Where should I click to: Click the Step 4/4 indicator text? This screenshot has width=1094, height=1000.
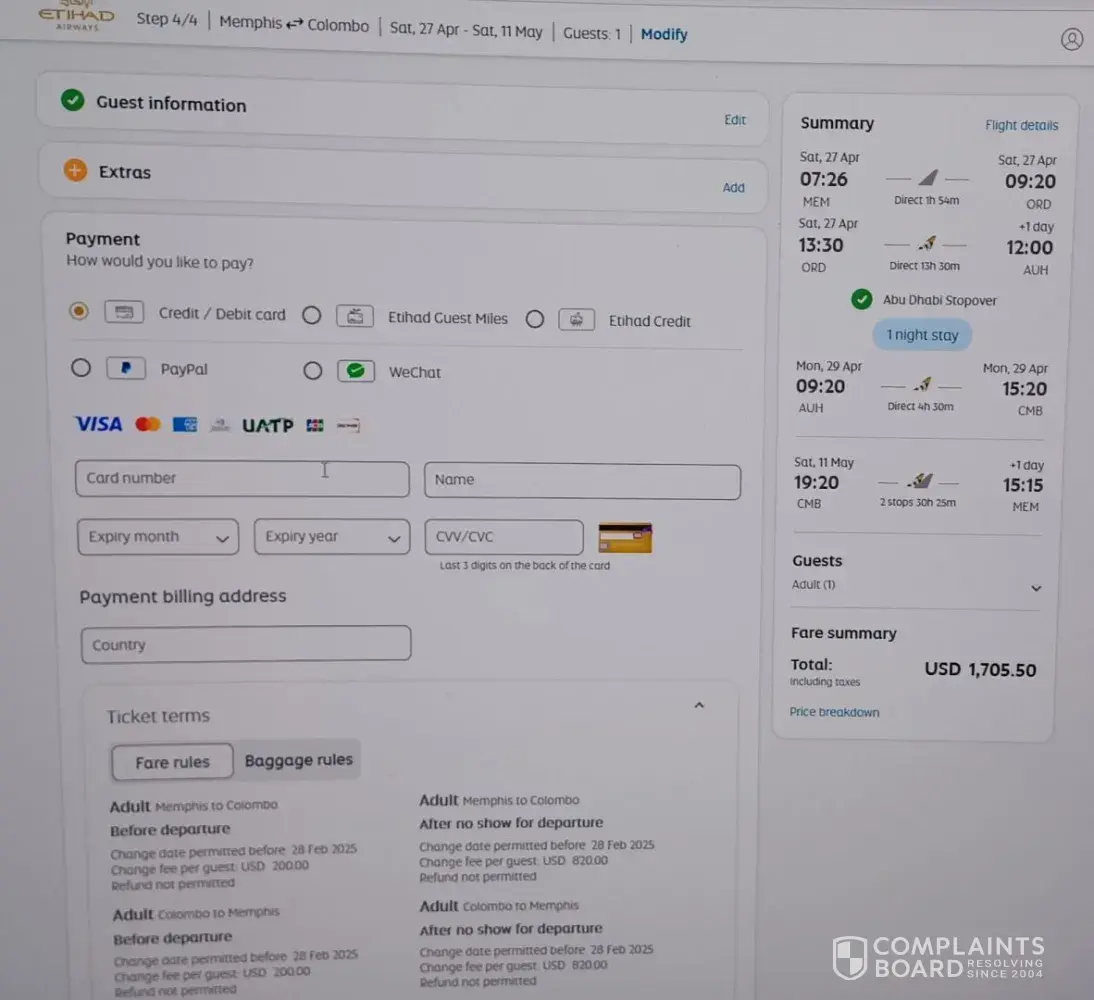[167, 19]
